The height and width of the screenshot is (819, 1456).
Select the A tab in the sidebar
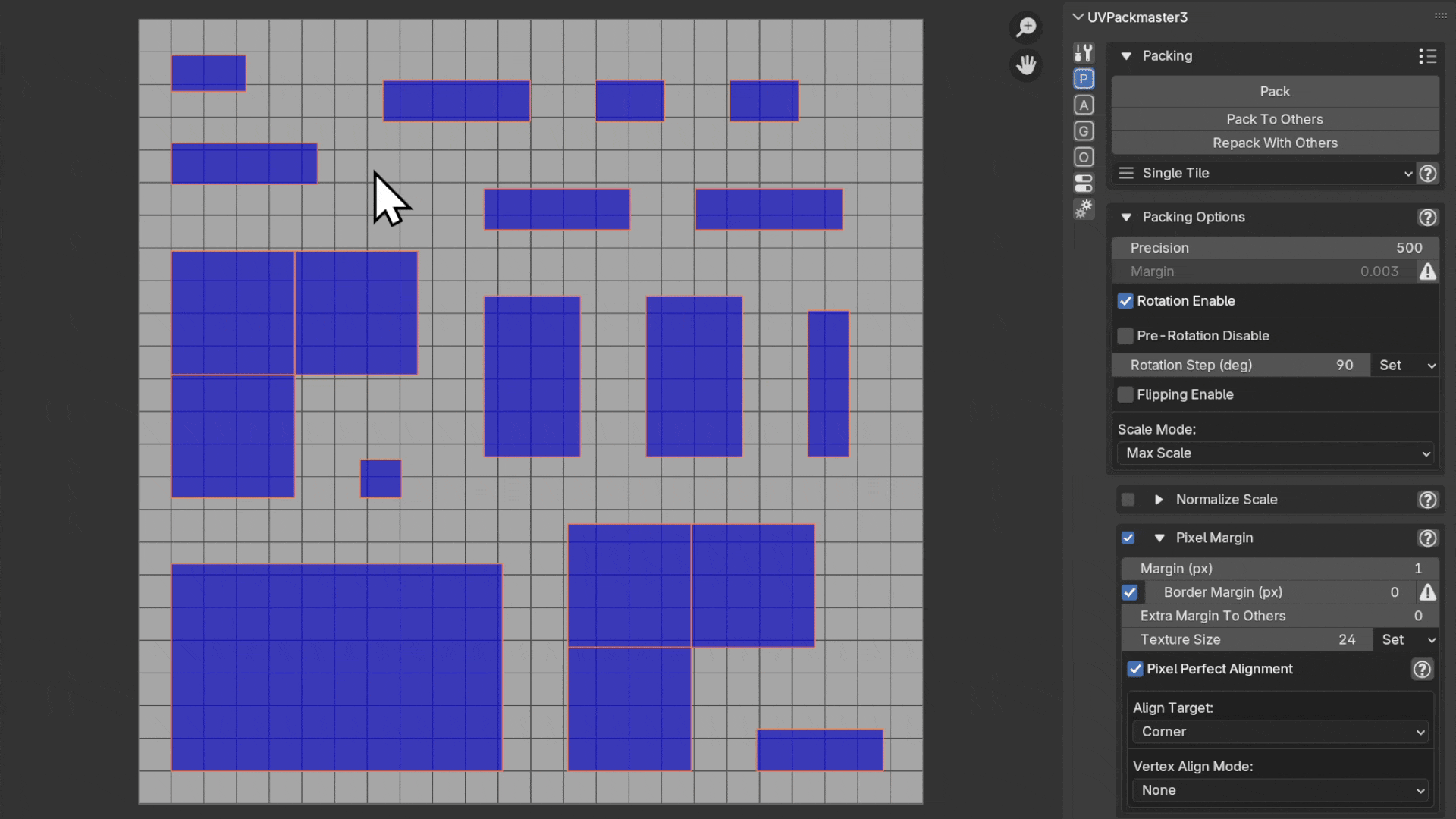coord(1084,105)
